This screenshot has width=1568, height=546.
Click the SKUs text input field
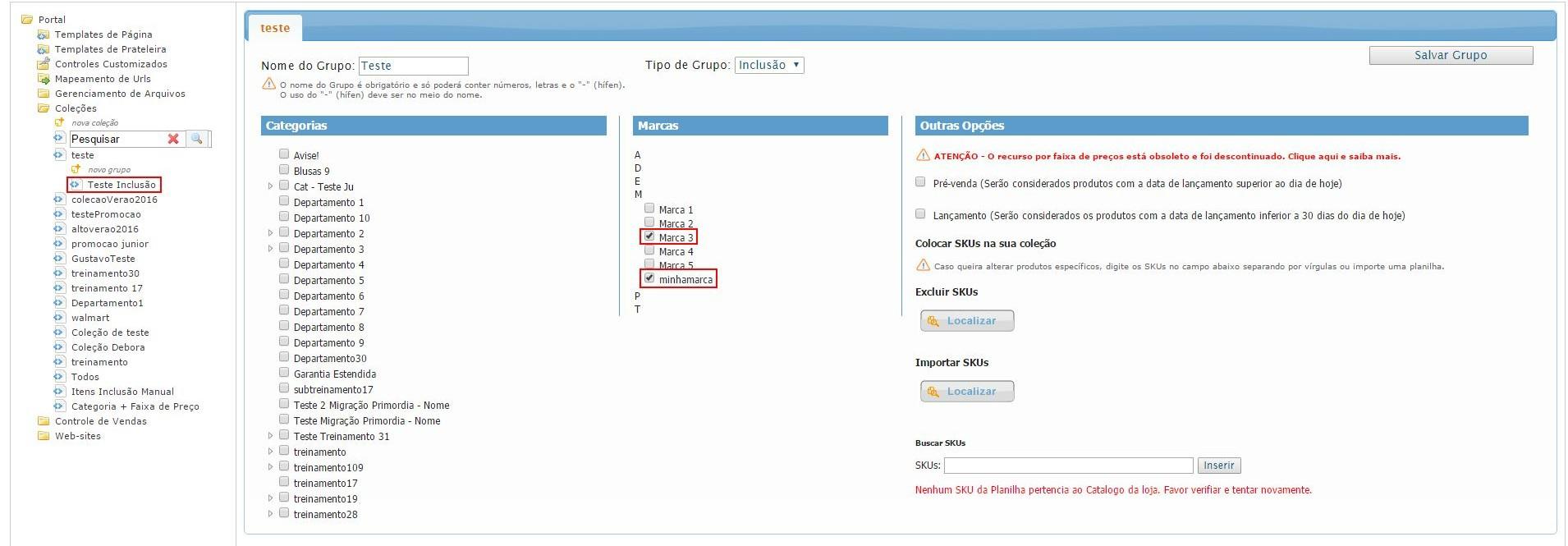[1068, 466]
